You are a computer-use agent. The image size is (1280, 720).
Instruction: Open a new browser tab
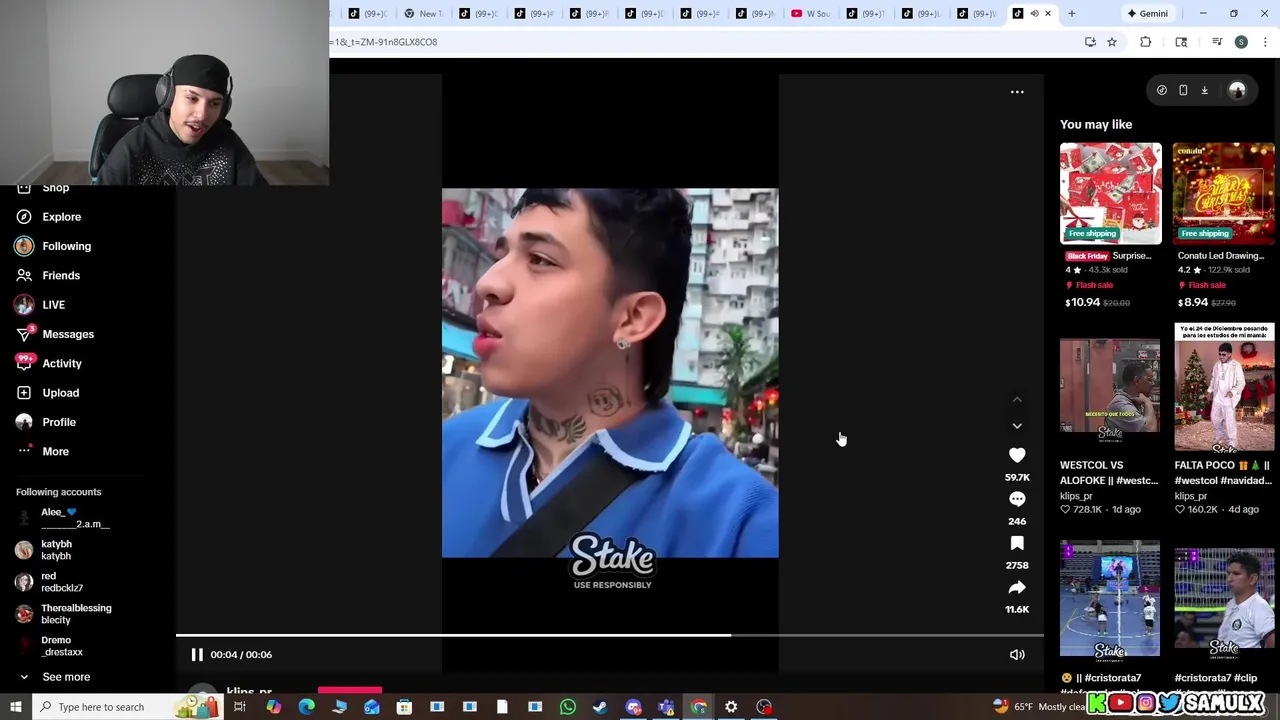click(1072, 13)
